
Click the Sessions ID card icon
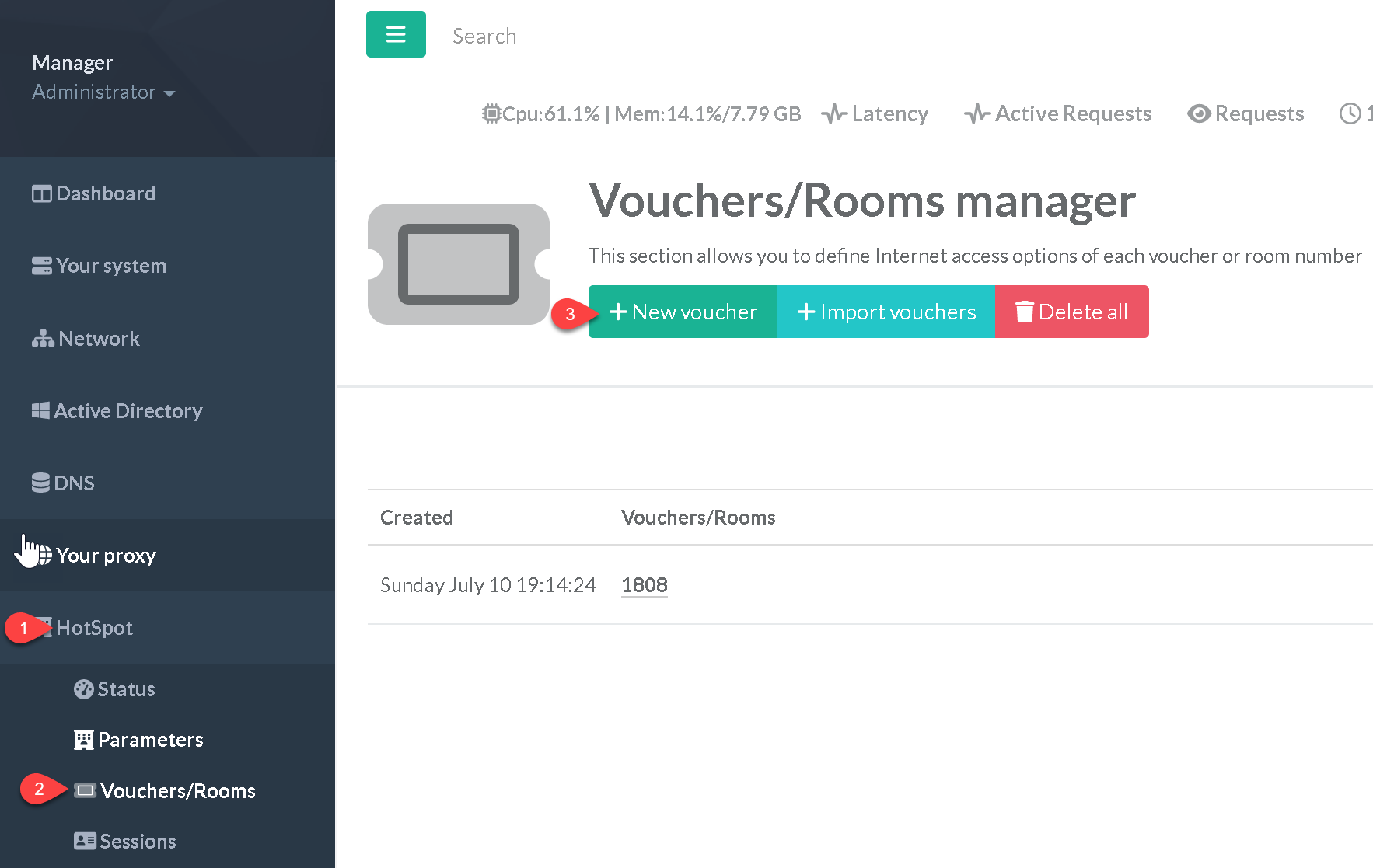click(x=84, y=841)
